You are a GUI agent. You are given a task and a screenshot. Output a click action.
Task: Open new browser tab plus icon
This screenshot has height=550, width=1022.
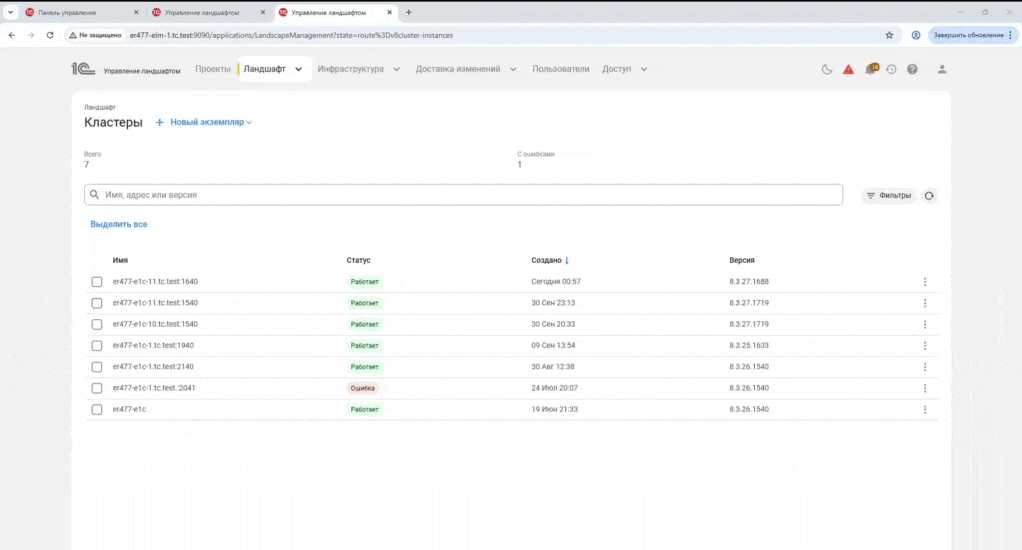pyautogui.click(x=409, y=12)
